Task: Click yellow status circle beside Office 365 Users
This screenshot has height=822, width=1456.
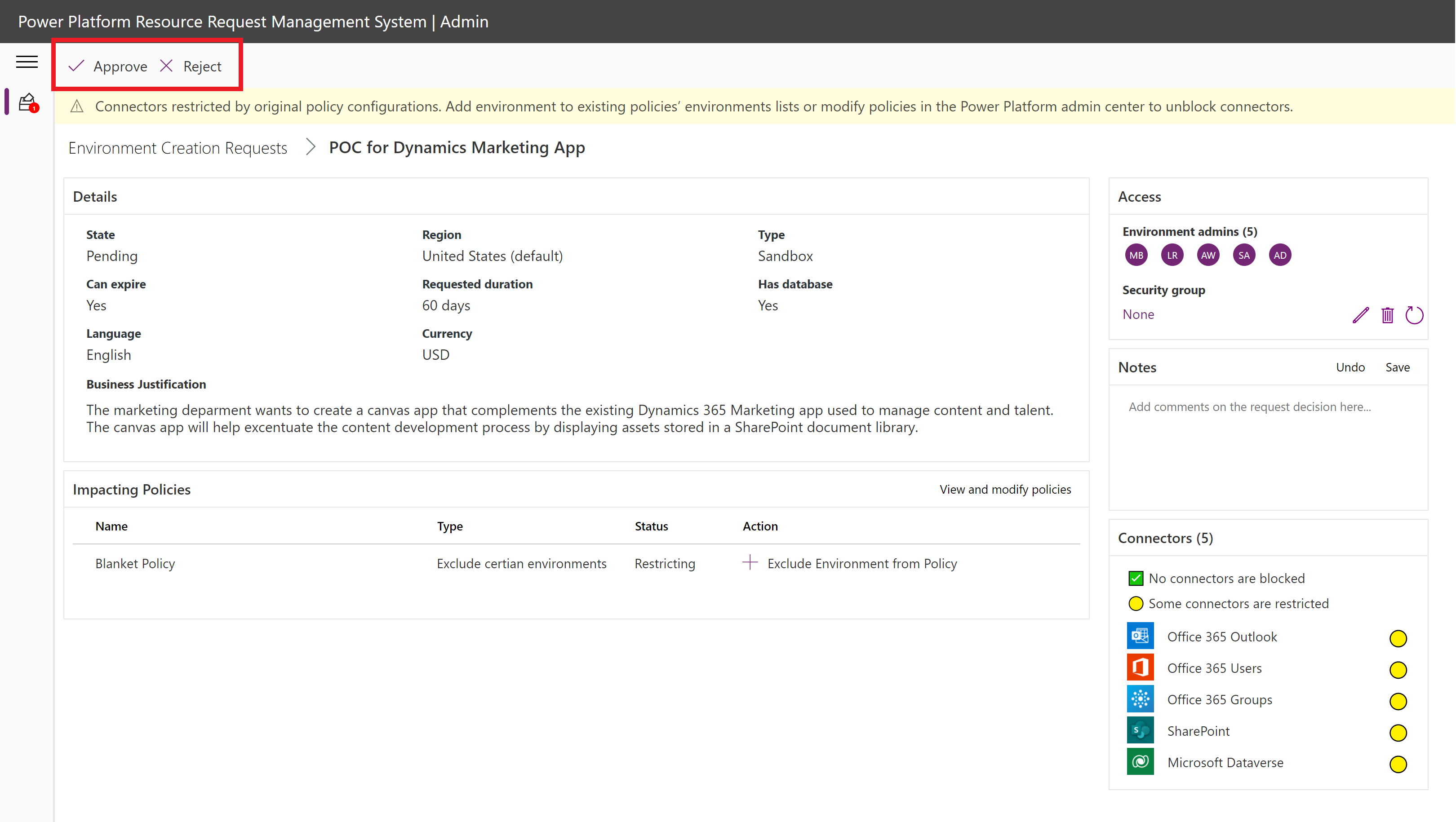Action: 1398,669
